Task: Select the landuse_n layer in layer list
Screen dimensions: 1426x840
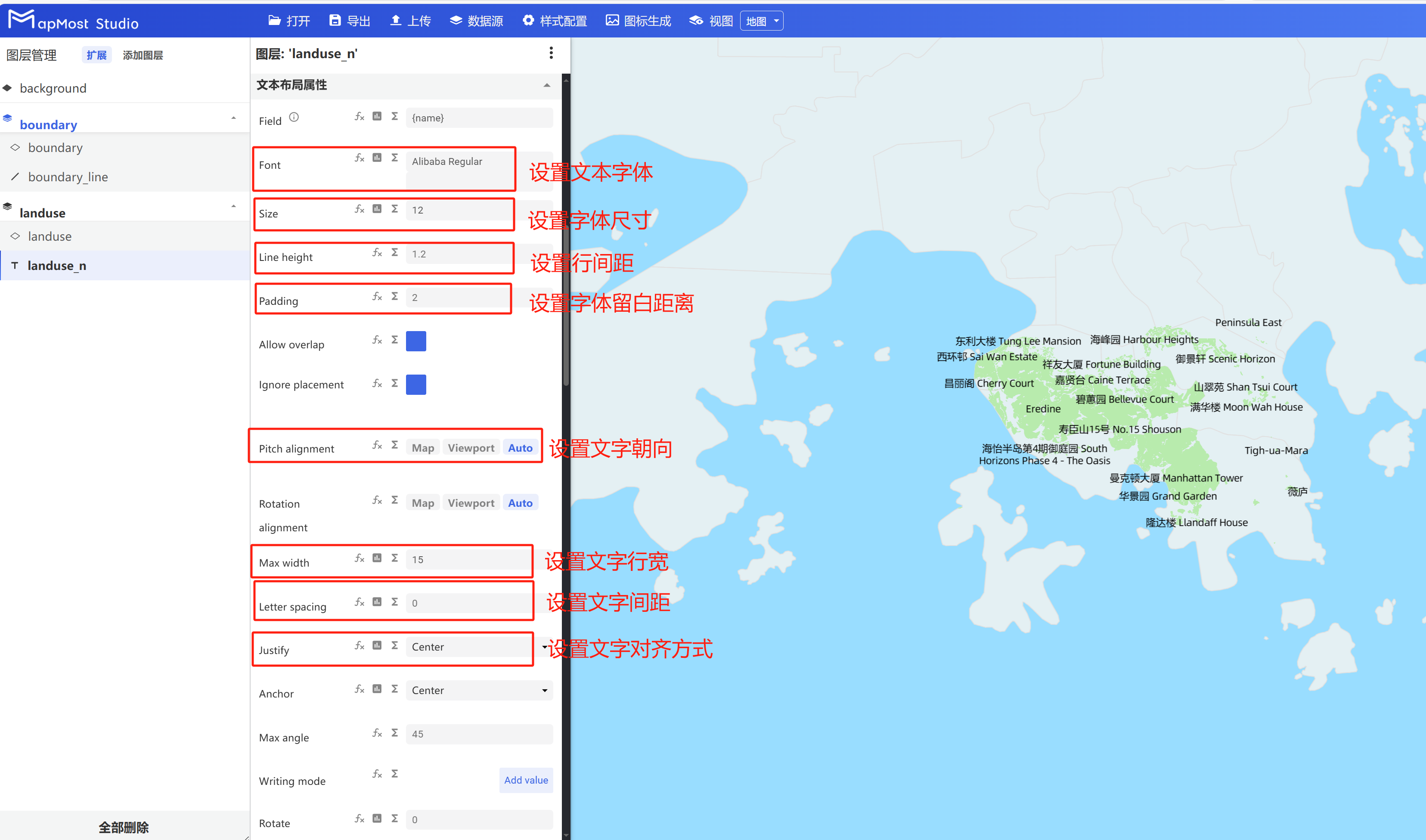Action: click(x=57, y=265)
